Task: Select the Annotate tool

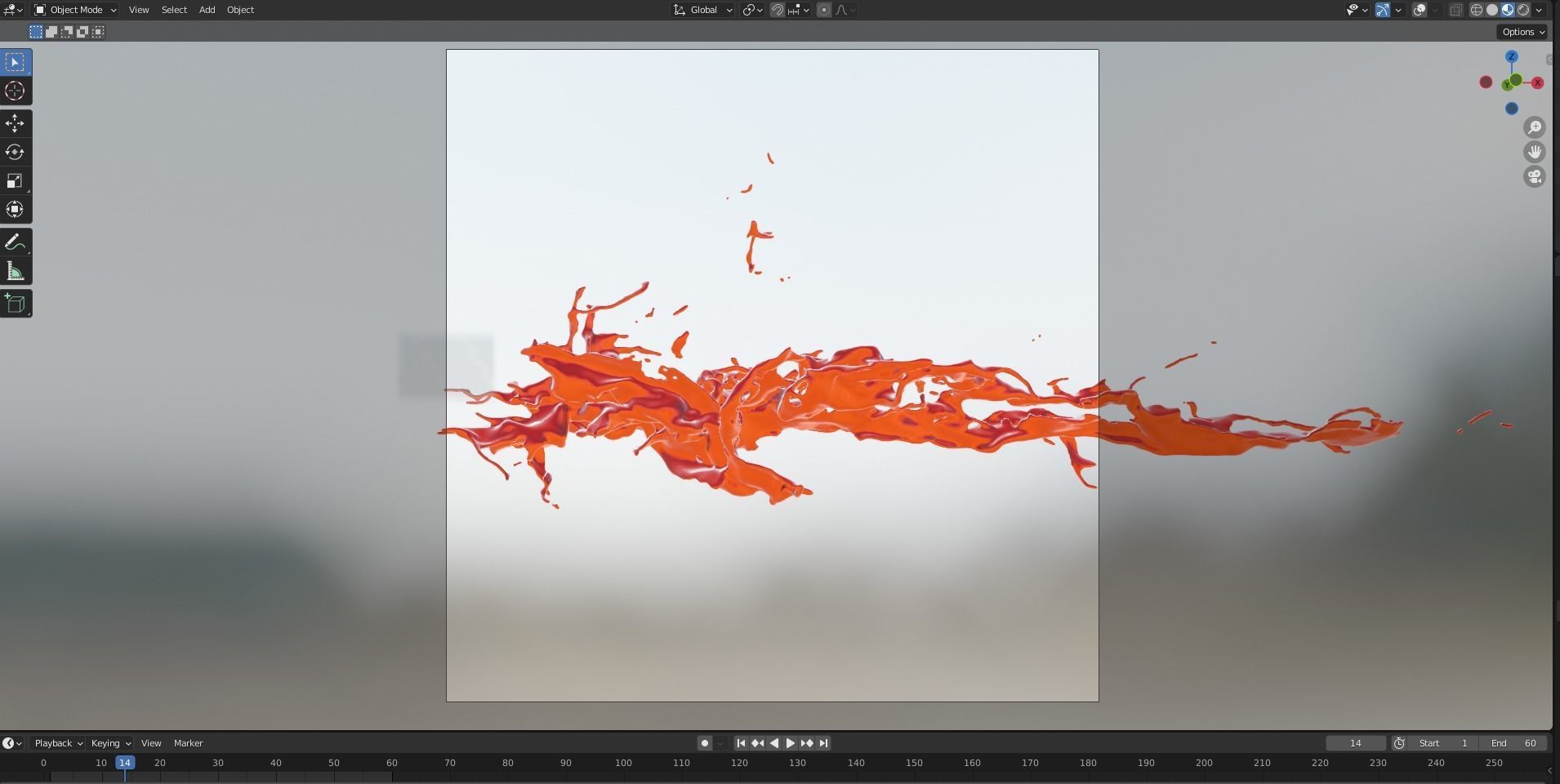Action: point(16,242)
